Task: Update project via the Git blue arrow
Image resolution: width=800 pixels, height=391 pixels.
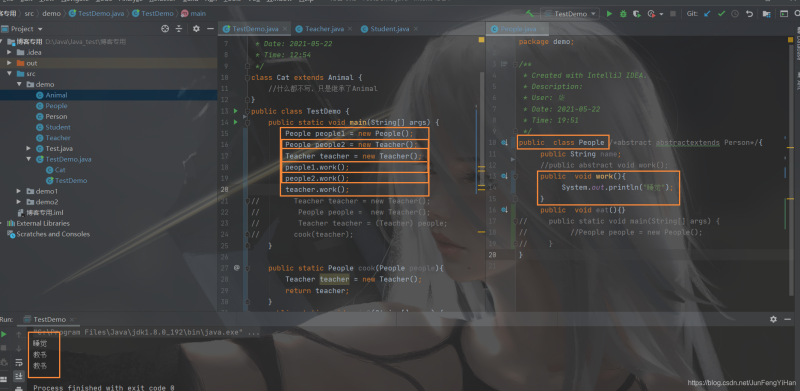Action: pyautogui.click(x=707, y=14)
